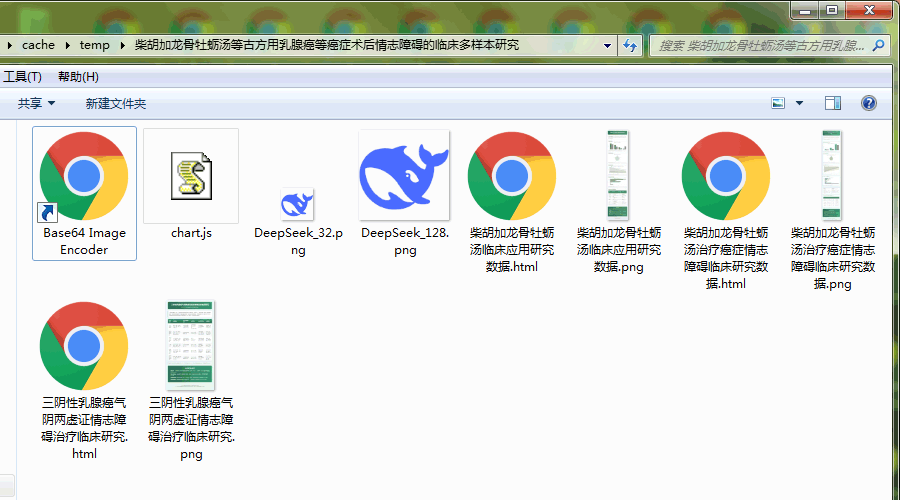
Task: Click the DeepSeek_128.png file name label
Action: (405, 241)
